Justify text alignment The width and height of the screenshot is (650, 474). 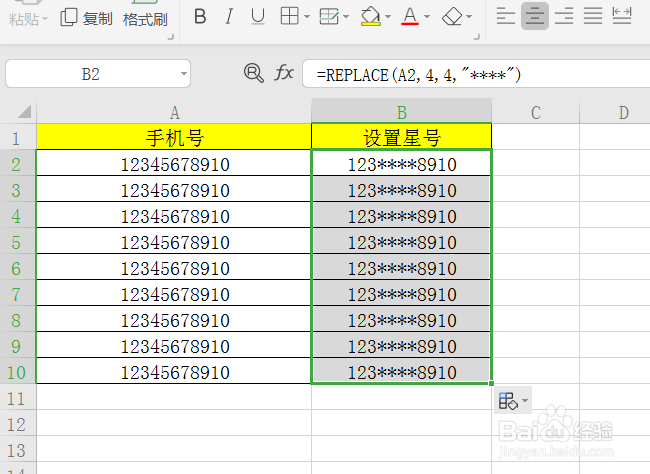pos(593,16)
